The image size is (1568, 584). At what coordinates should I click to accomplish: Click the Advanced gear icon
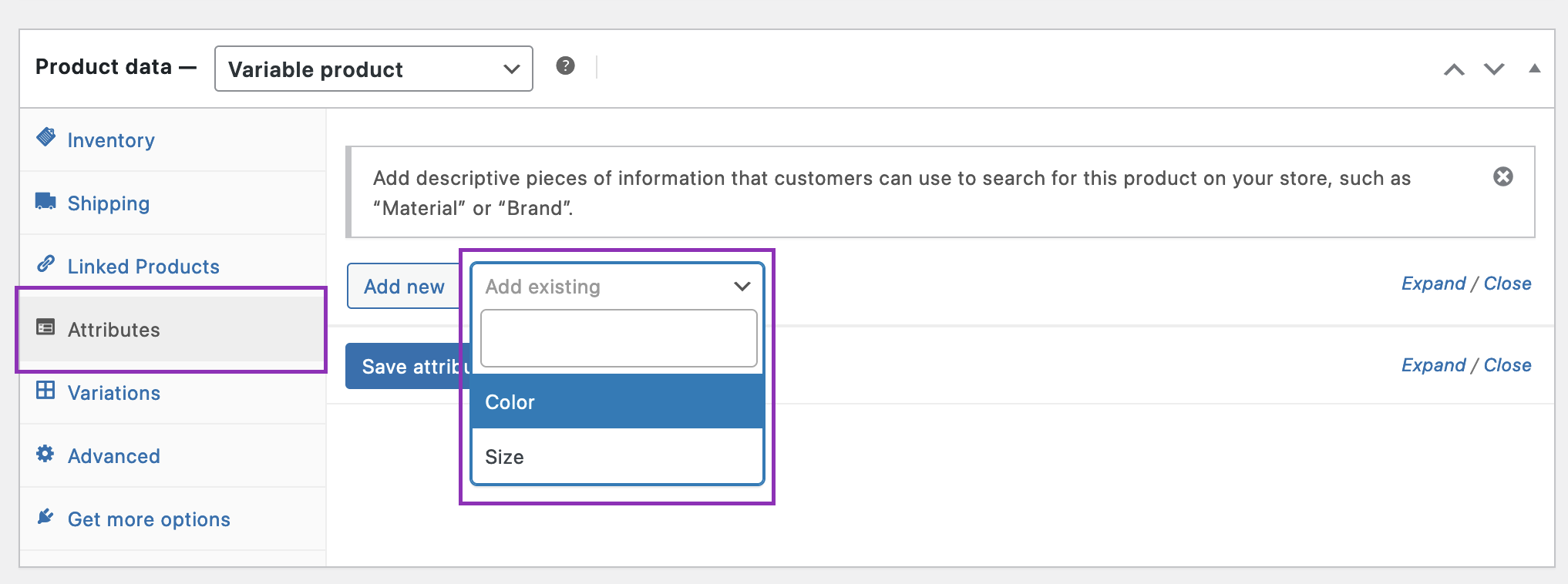point(45,454)
